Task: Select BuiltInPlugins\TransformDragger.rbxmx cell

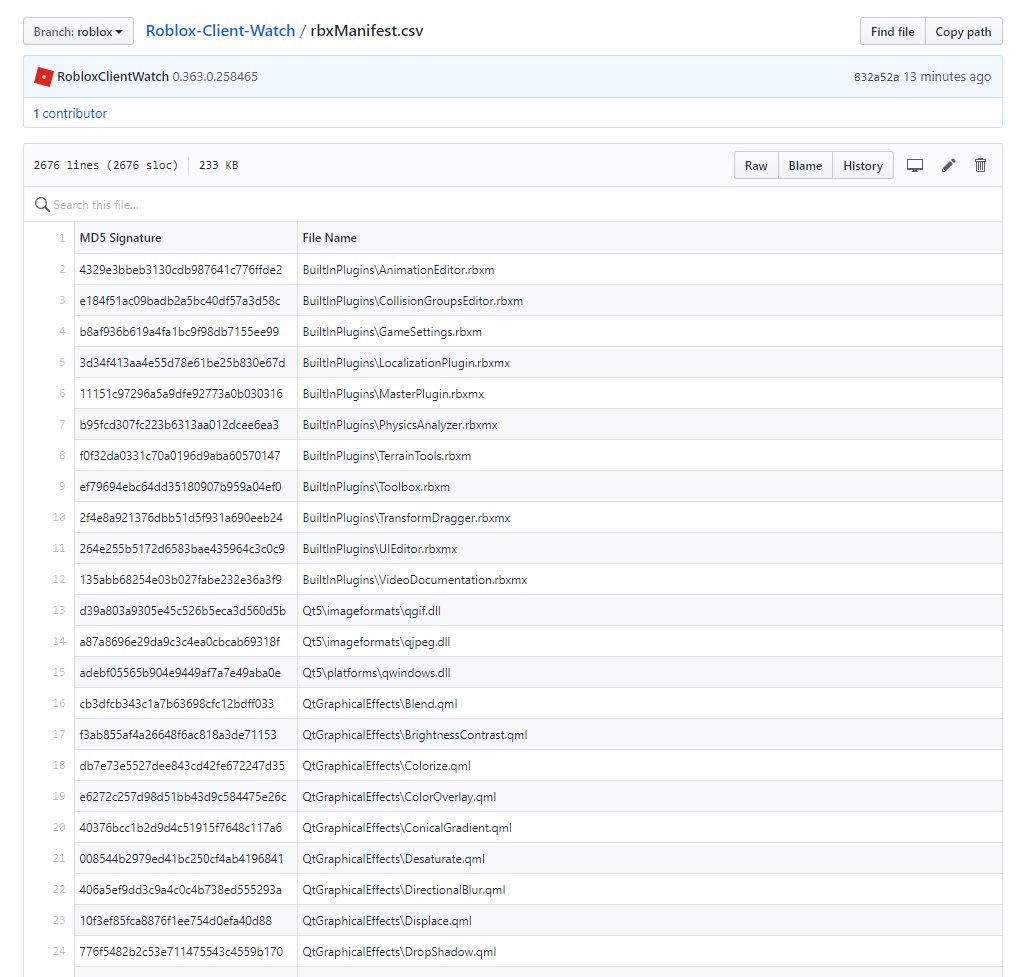Action: (650, 517)
